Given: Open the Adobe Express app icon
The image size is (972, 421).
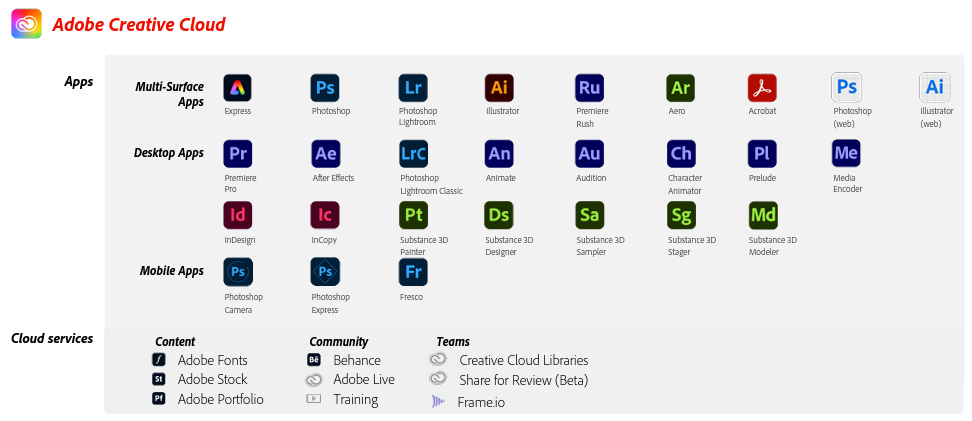Looking at the screenshot, I should click(237, 88).
